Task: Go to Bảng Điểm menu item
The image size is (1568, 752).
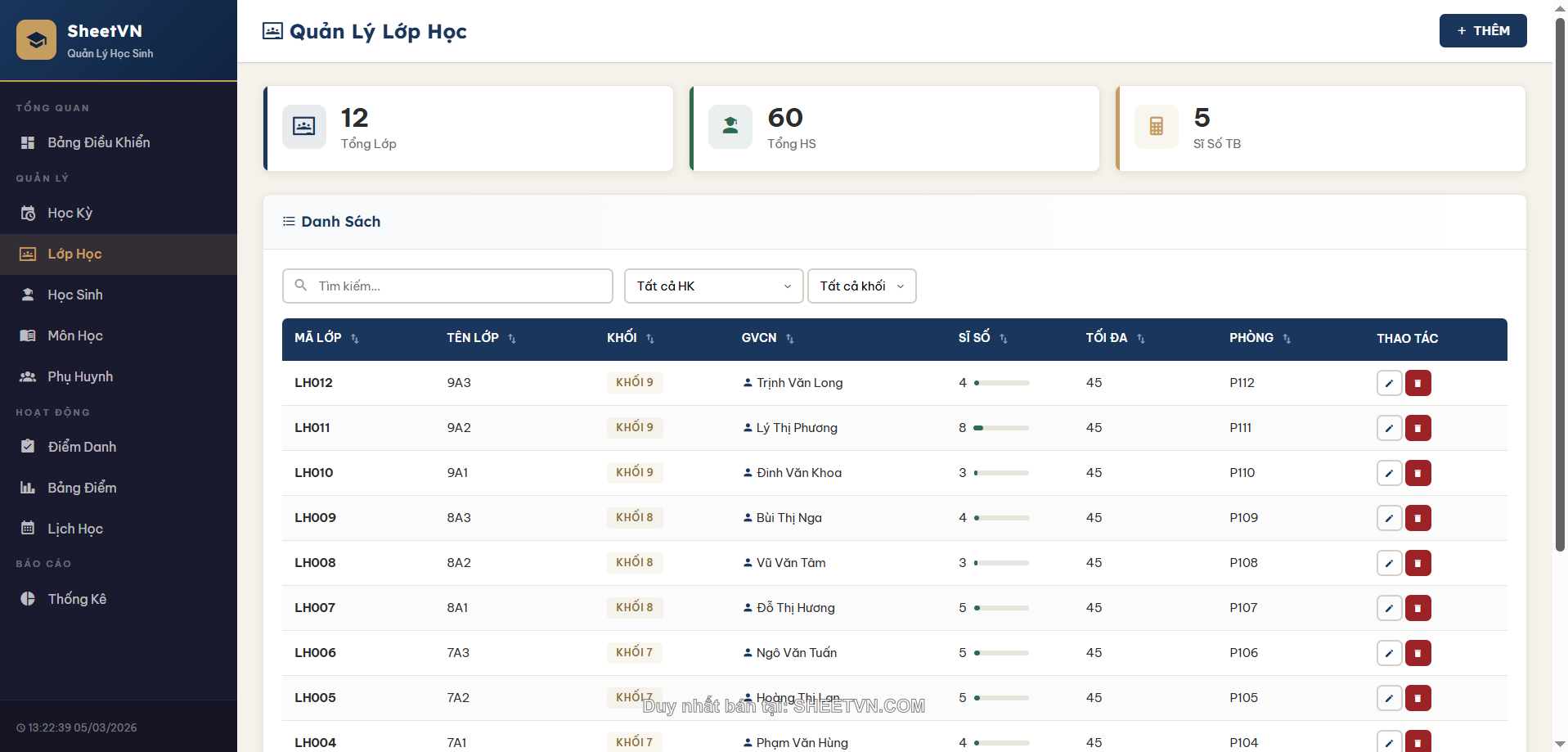Action: click(82, 488)
